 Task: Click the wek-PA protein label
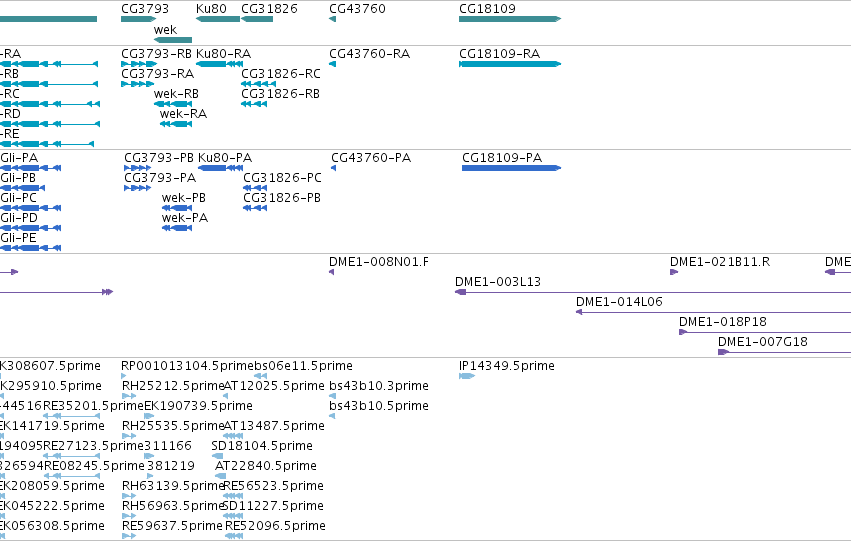[185, 218]
